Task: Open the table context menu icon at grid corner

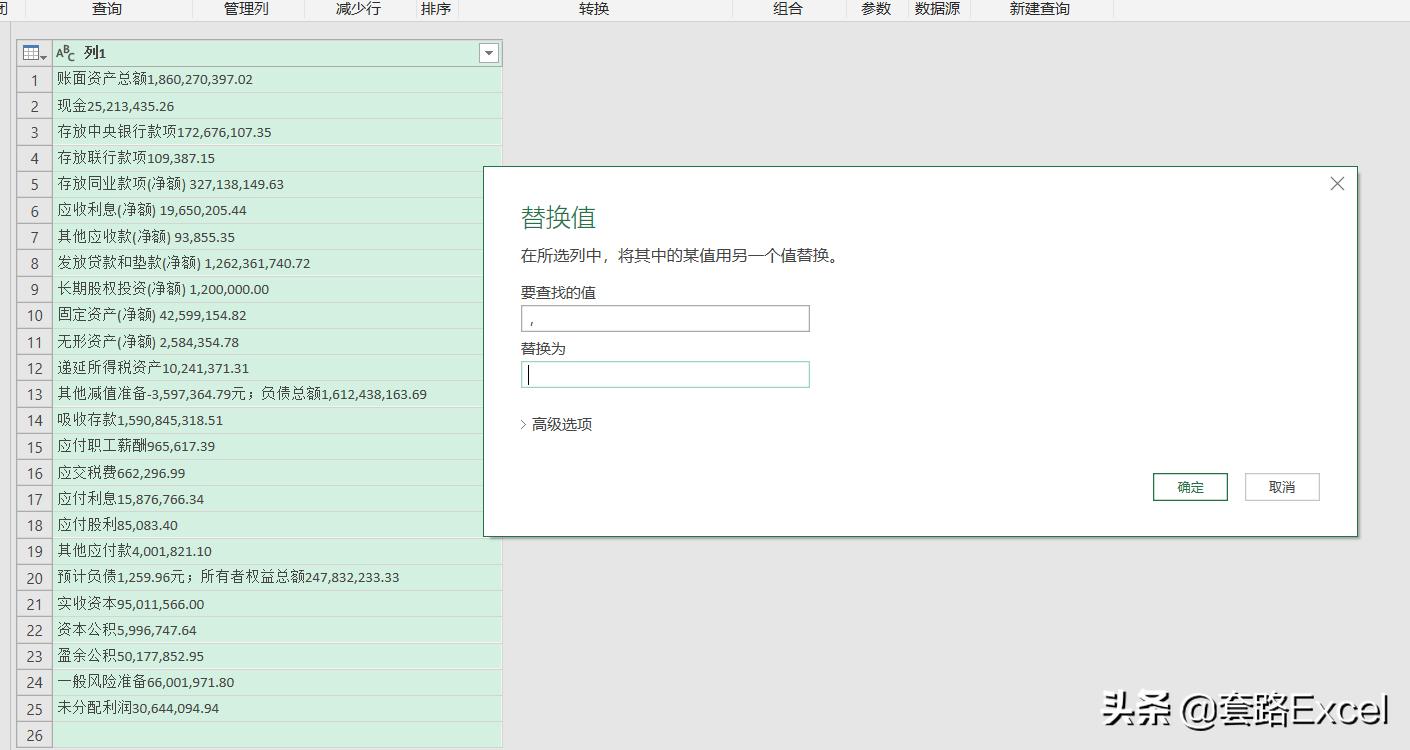Action: (x=31, y=52)
